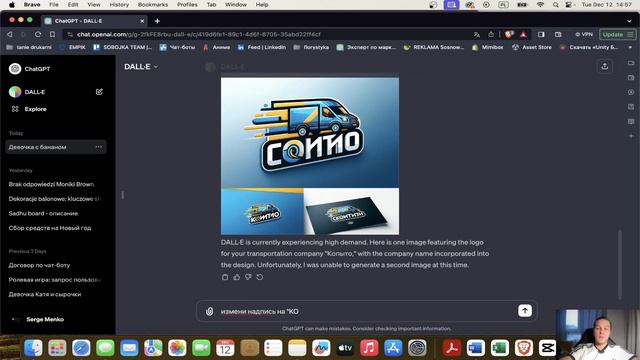Screen dimensions: 640x360
Task: Click the translate page icon in address bar
Action: pos(477,35)
